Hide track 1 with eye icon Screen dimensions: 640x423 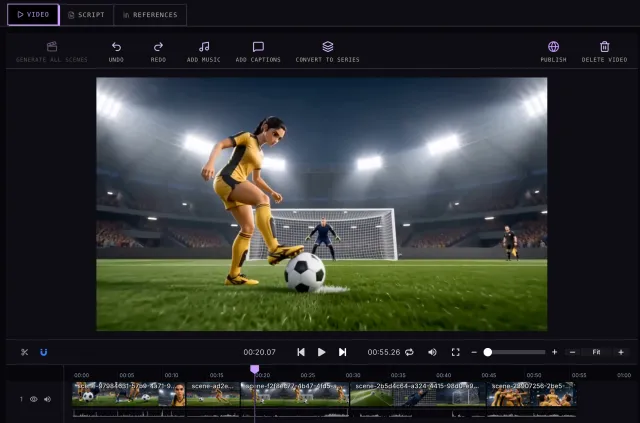point(34,399)
